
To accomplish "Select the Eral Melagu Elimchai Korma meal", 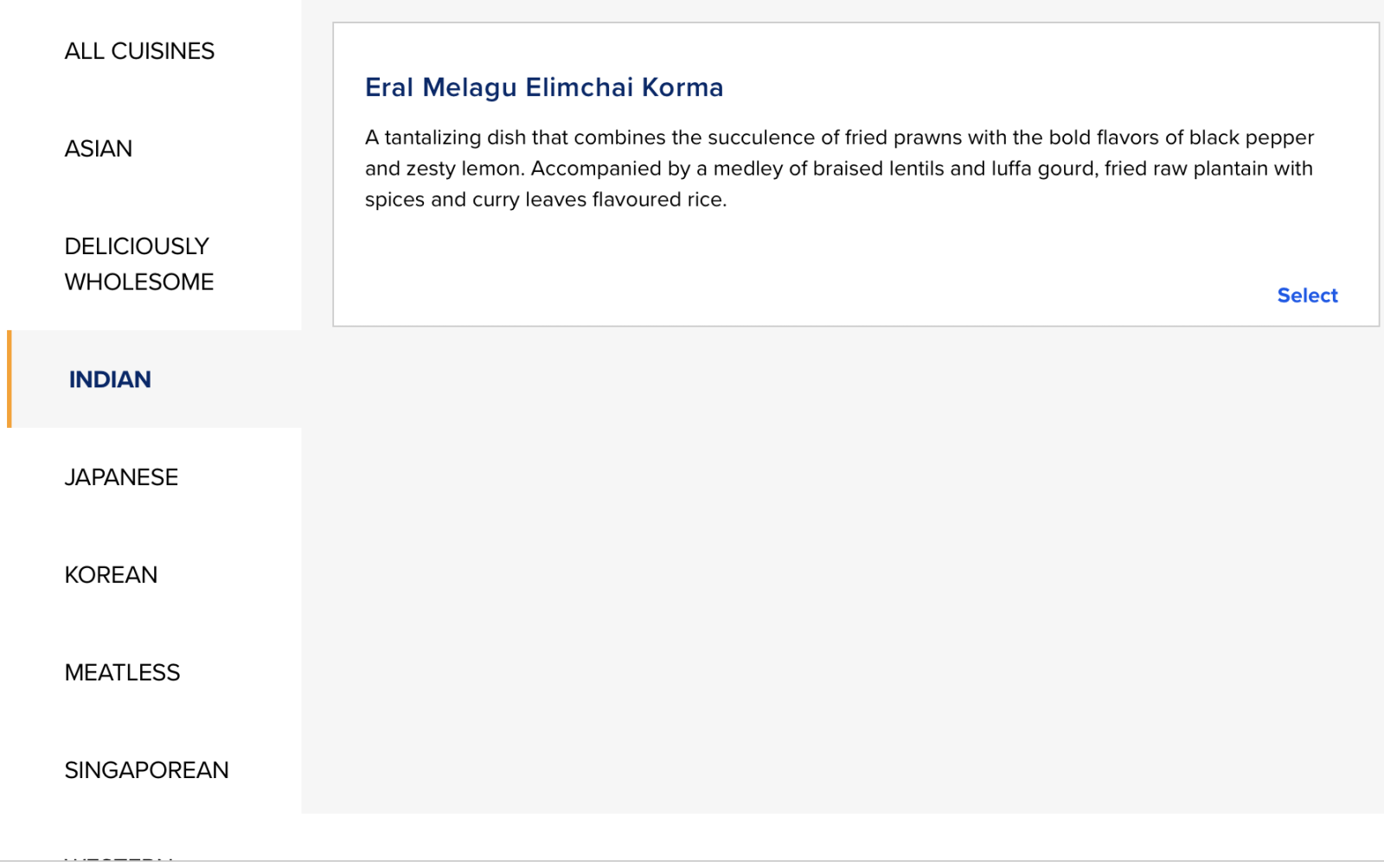I will tap(1307, 296).
